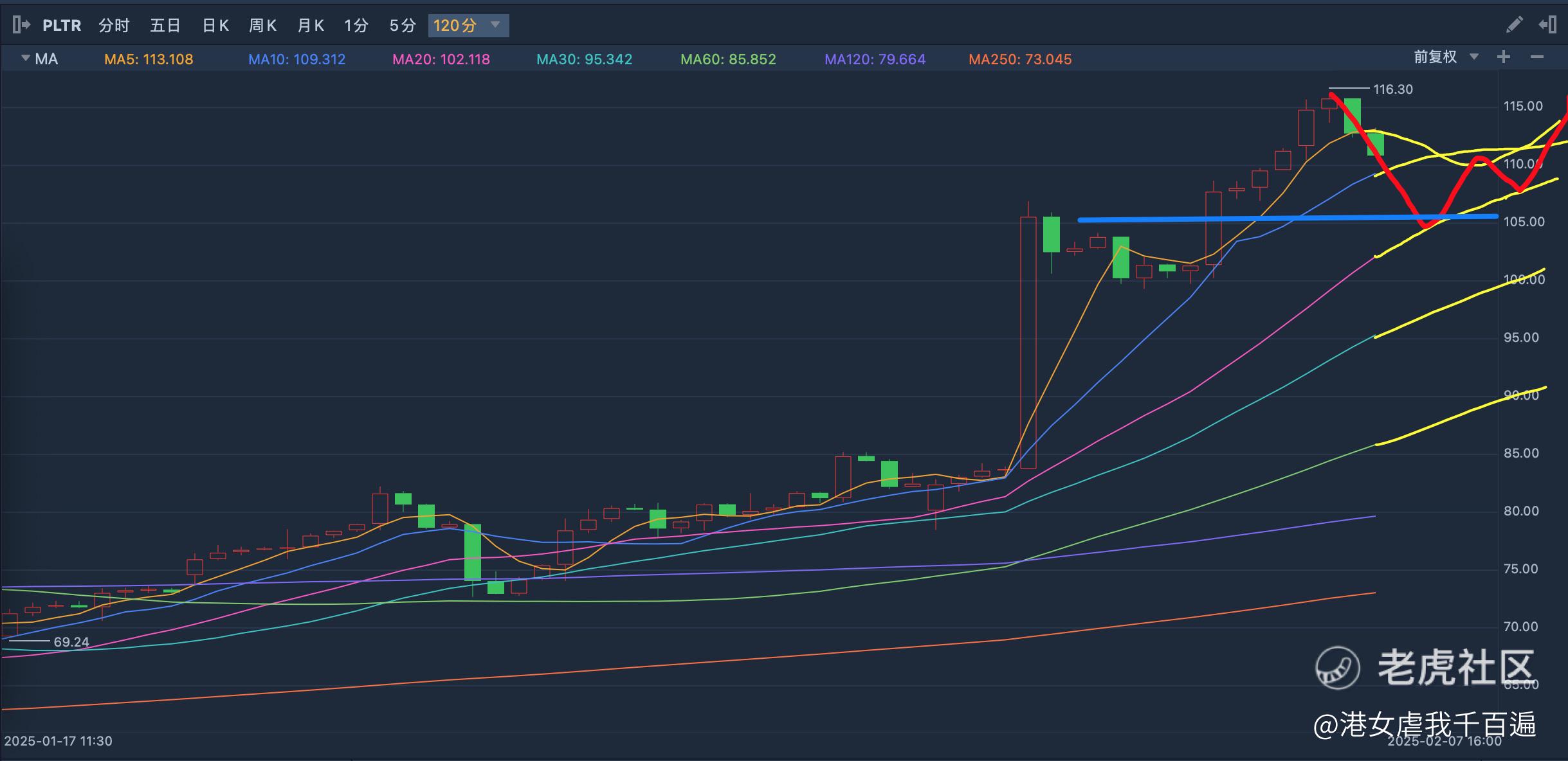This screenshot has width=1568, height=761.
Task: Open the 前复权 adjustment dropdown
Action: coord(1446,57)
